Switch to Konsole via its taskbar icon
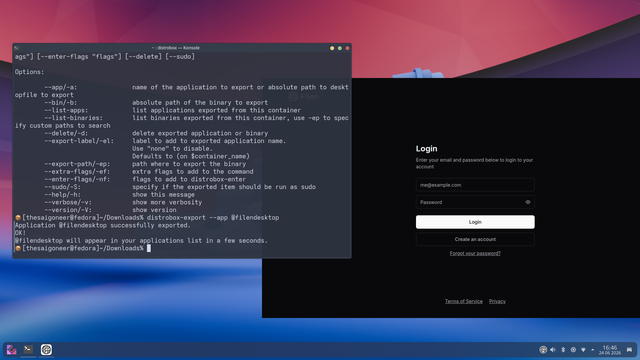 [x=28, y=349]
